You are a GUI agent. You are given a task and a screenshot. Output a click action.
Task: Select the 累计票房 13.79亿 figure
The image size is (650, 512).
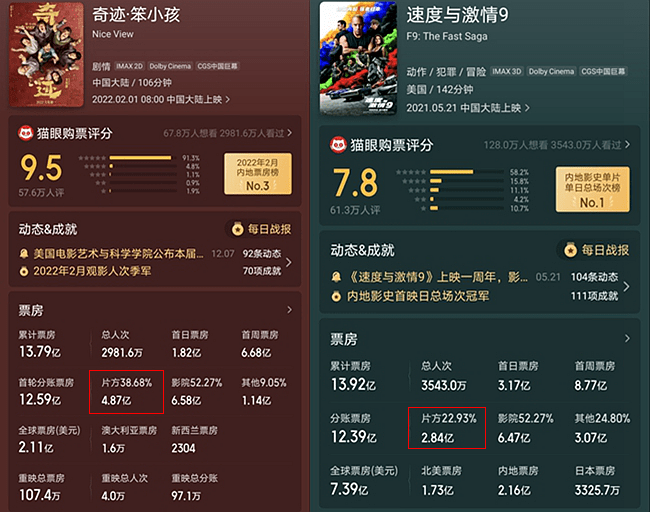tap(40, 344)
